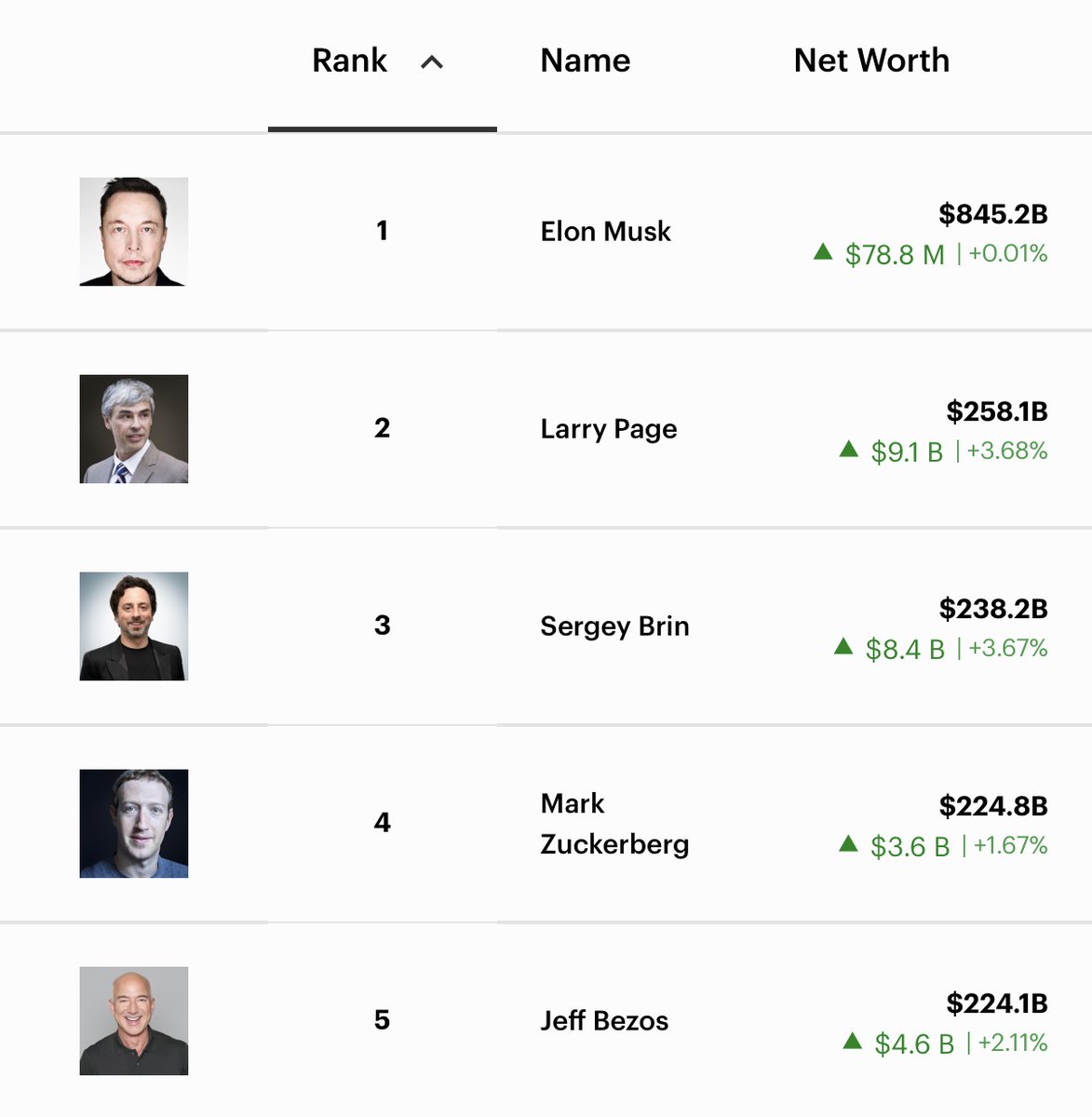This screenshot has height=1117, width=1092.
Task: Click green up triangle beside $8.4 B
Action: pos(843,646)
